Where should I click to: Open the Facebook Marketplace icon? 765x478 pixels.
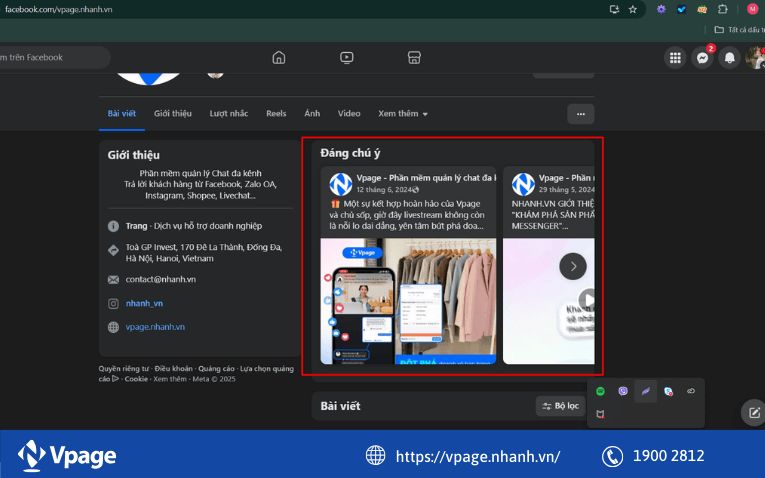(414, 58)
